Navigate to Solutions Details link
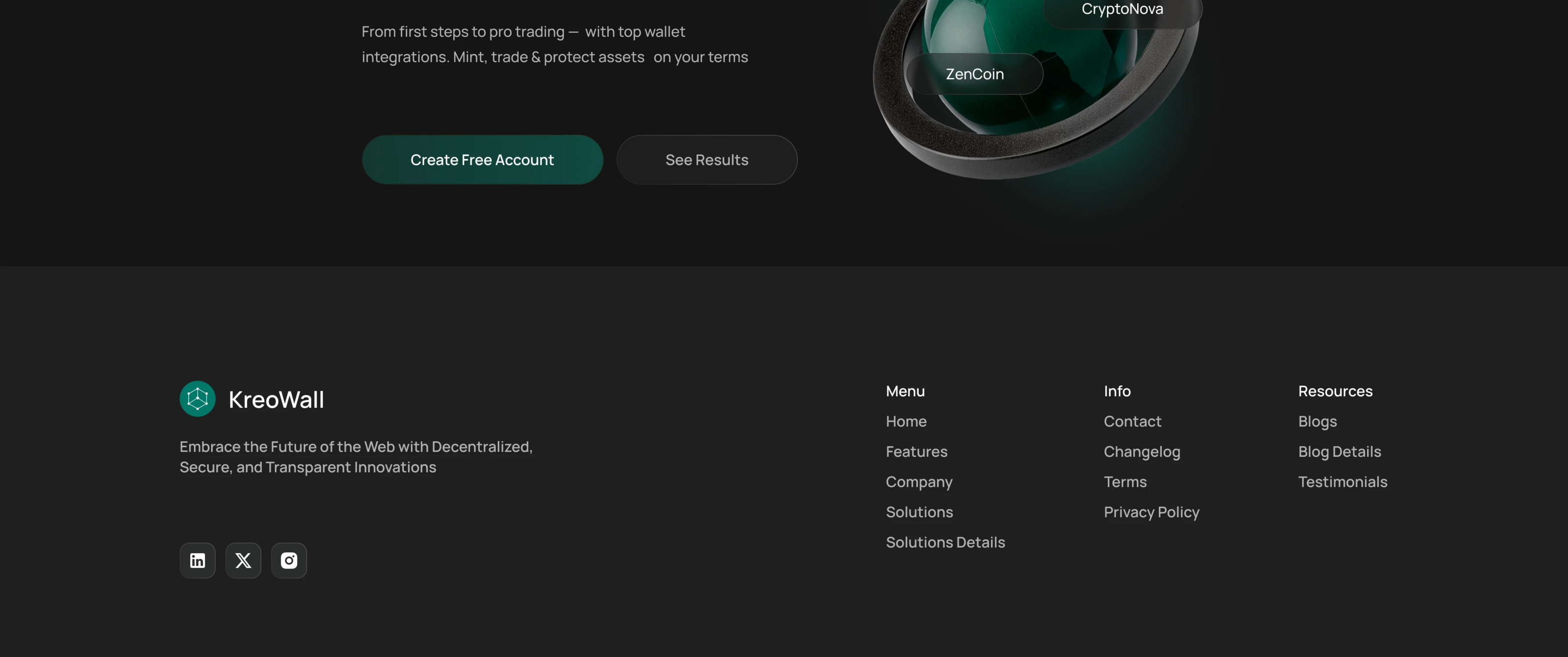This screenshot has height=657, width=1568. click(945, 542)
